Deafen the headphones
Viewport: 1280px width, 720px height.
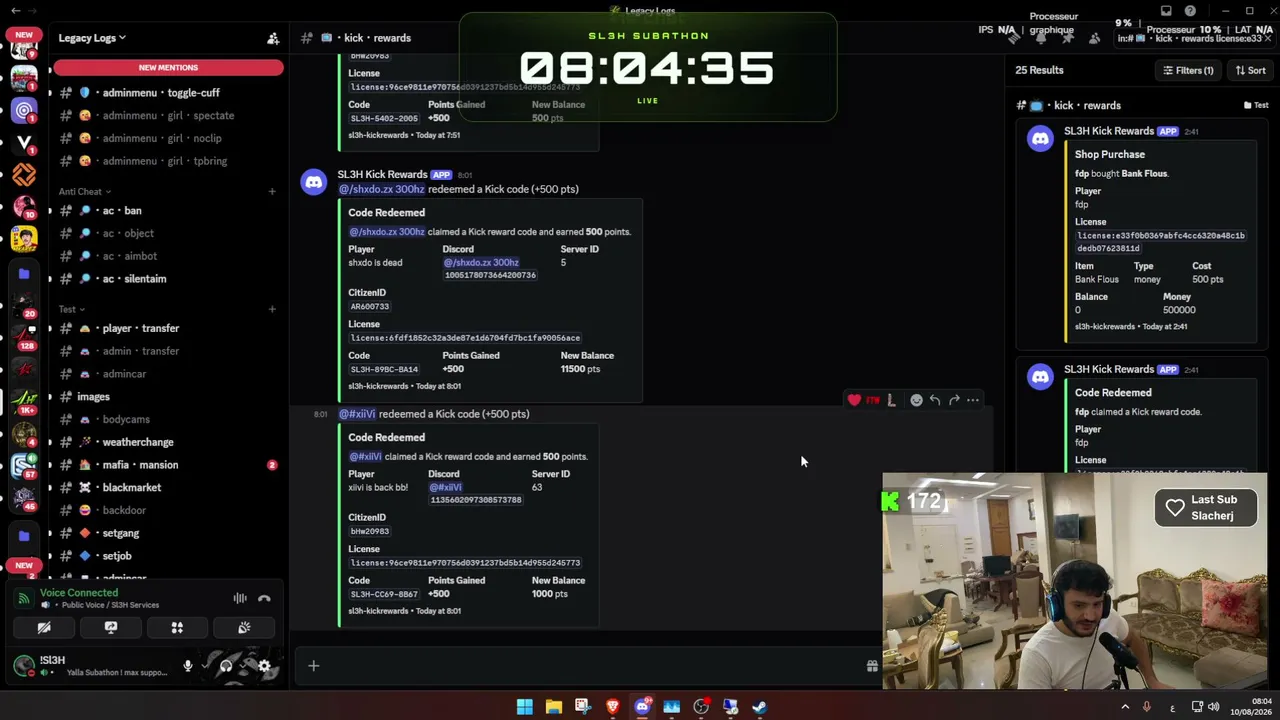click(226, 665)
